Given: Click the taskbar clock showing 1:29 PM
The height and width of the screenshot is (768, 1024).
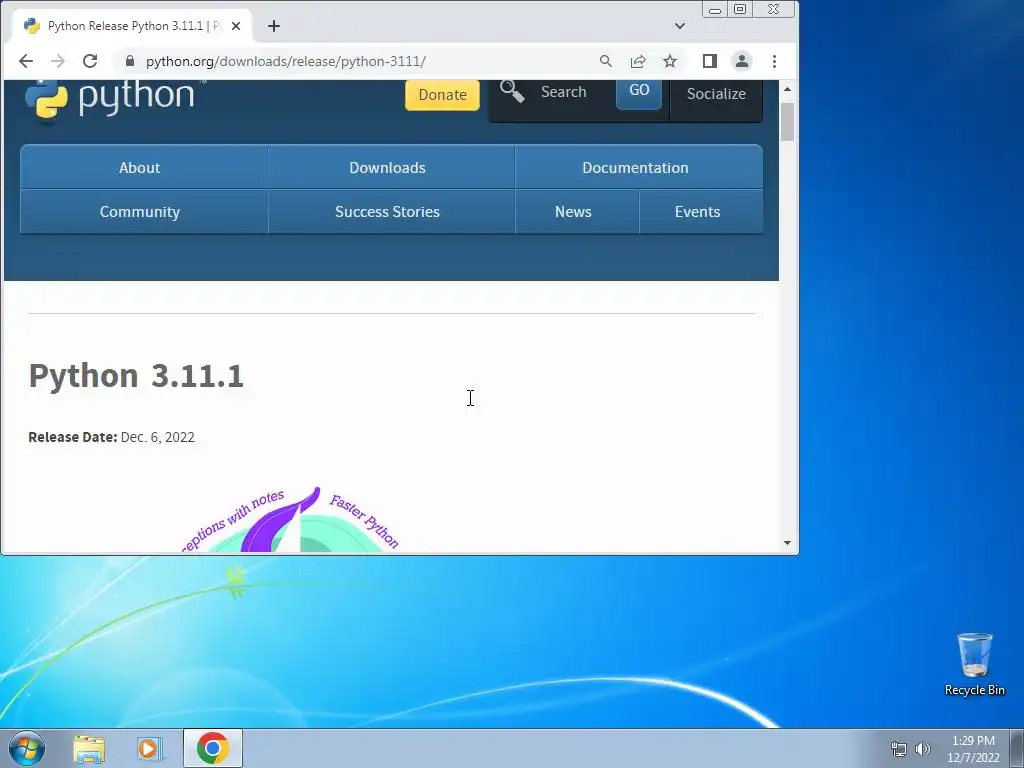Looking at the screenshot, I should coord(973,748).
